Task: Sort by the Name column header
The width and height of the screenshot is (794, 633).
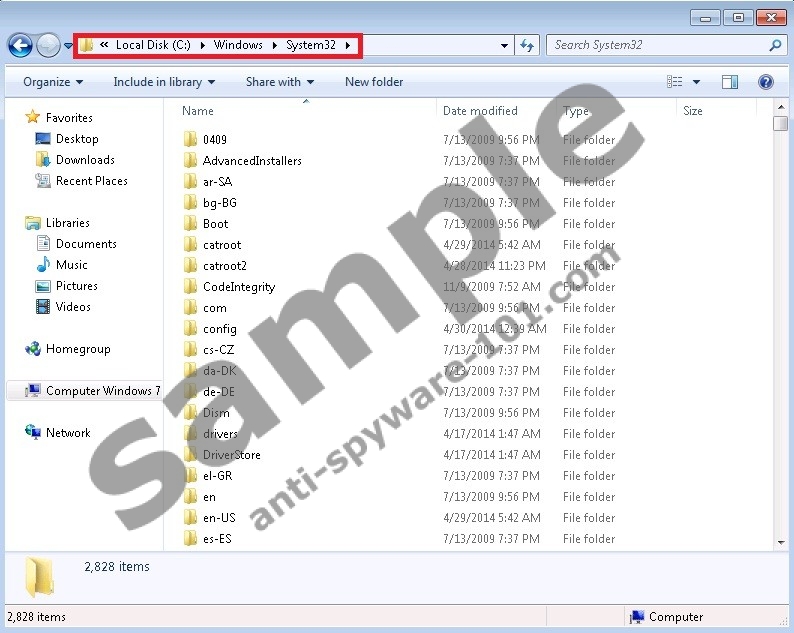Action: pos(198,111)
